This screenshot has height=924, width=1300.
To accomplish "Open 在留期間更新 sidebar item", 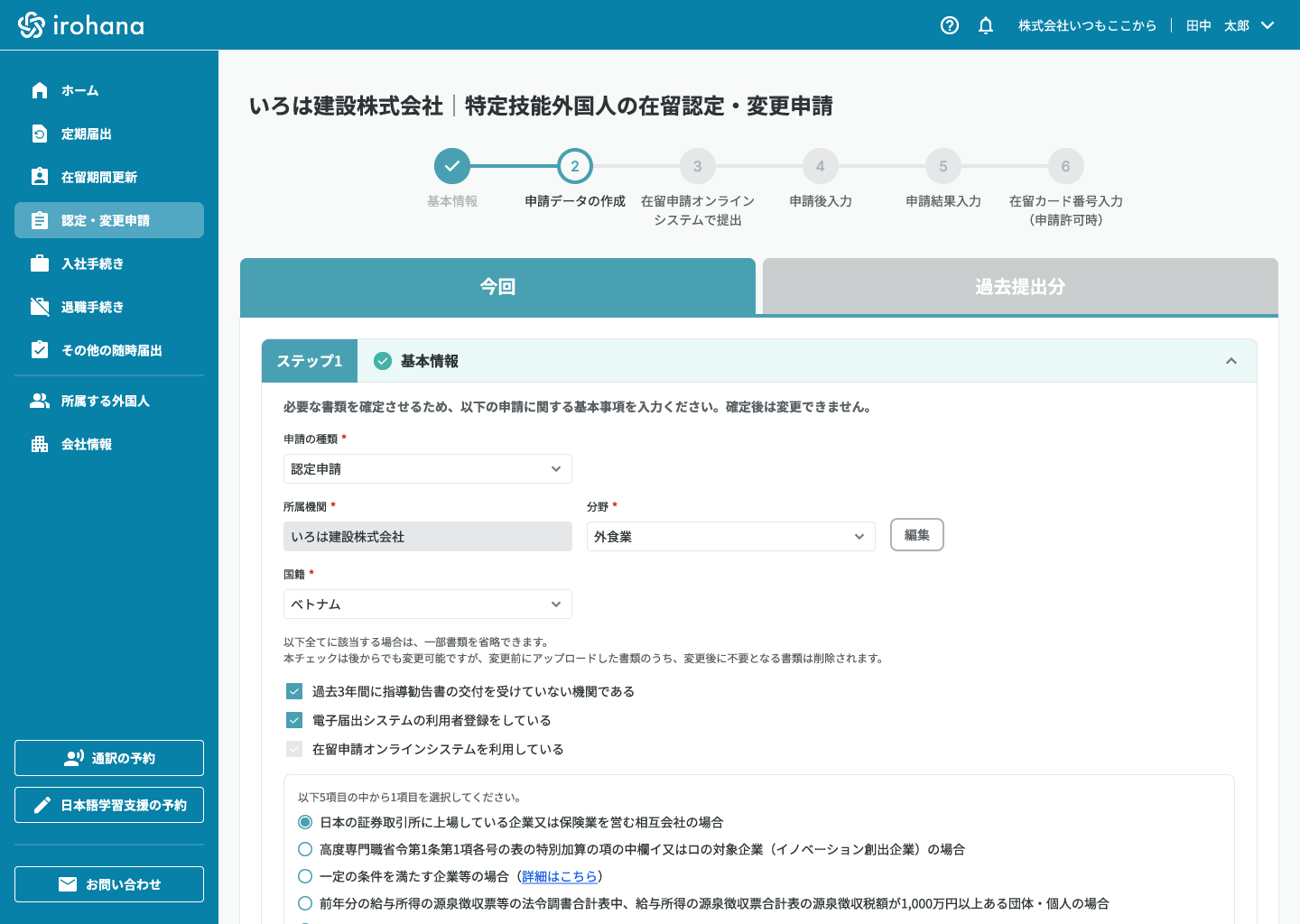I will point(98,177).
